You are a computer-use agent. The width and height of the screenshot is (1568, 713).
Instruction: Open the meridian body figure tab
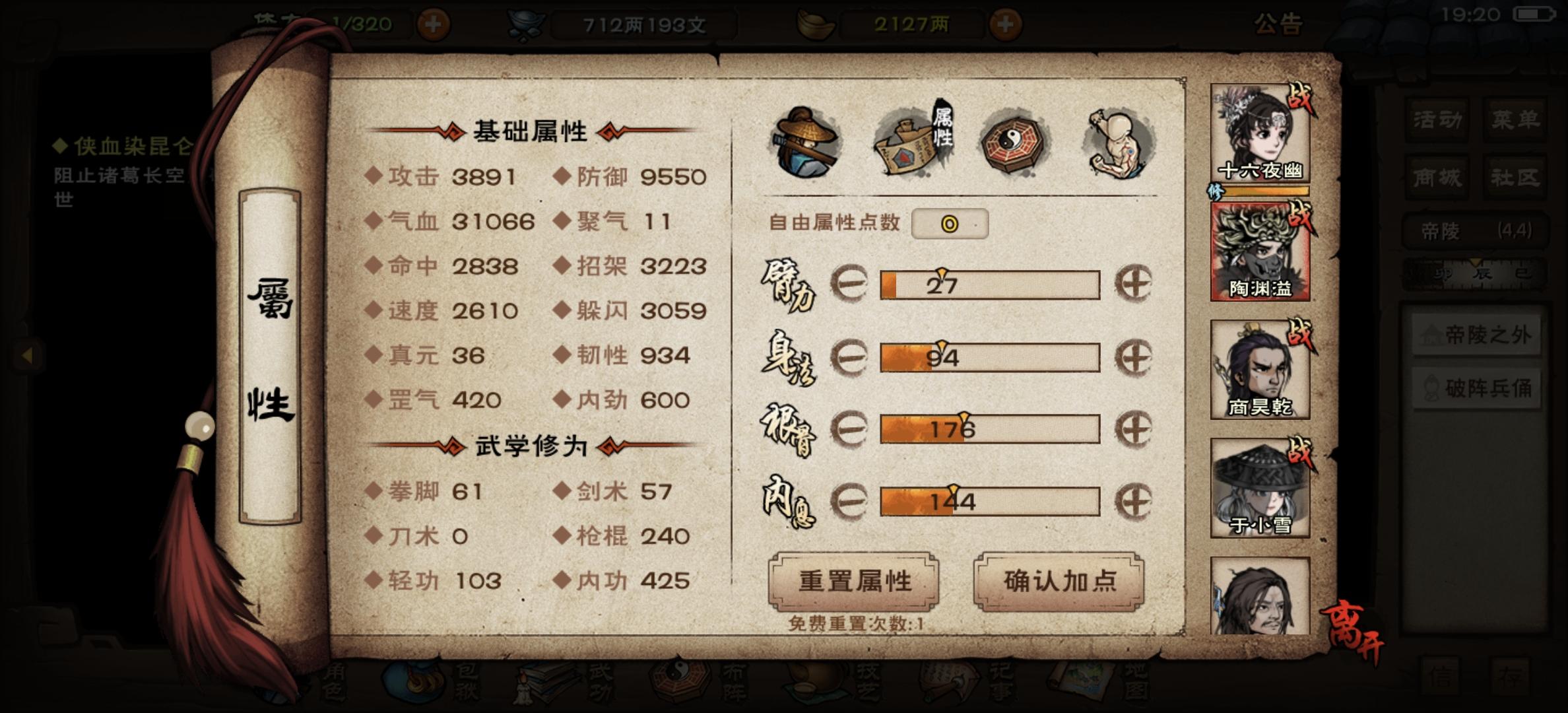coord(1118,143)
